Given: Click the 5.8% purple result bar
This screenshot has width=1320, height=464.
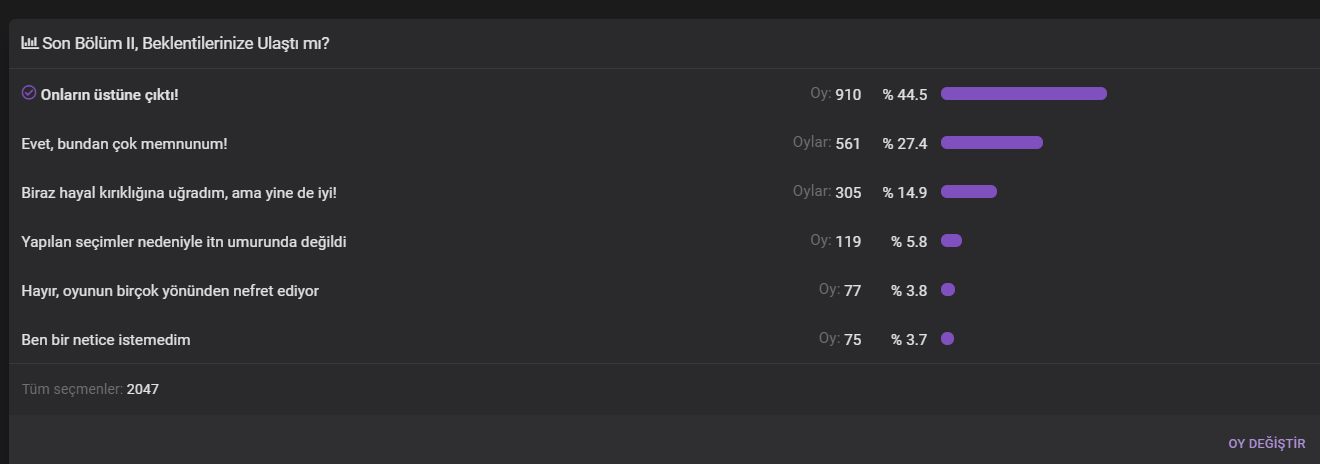Looking at the screenshot, I should point(951,241).
